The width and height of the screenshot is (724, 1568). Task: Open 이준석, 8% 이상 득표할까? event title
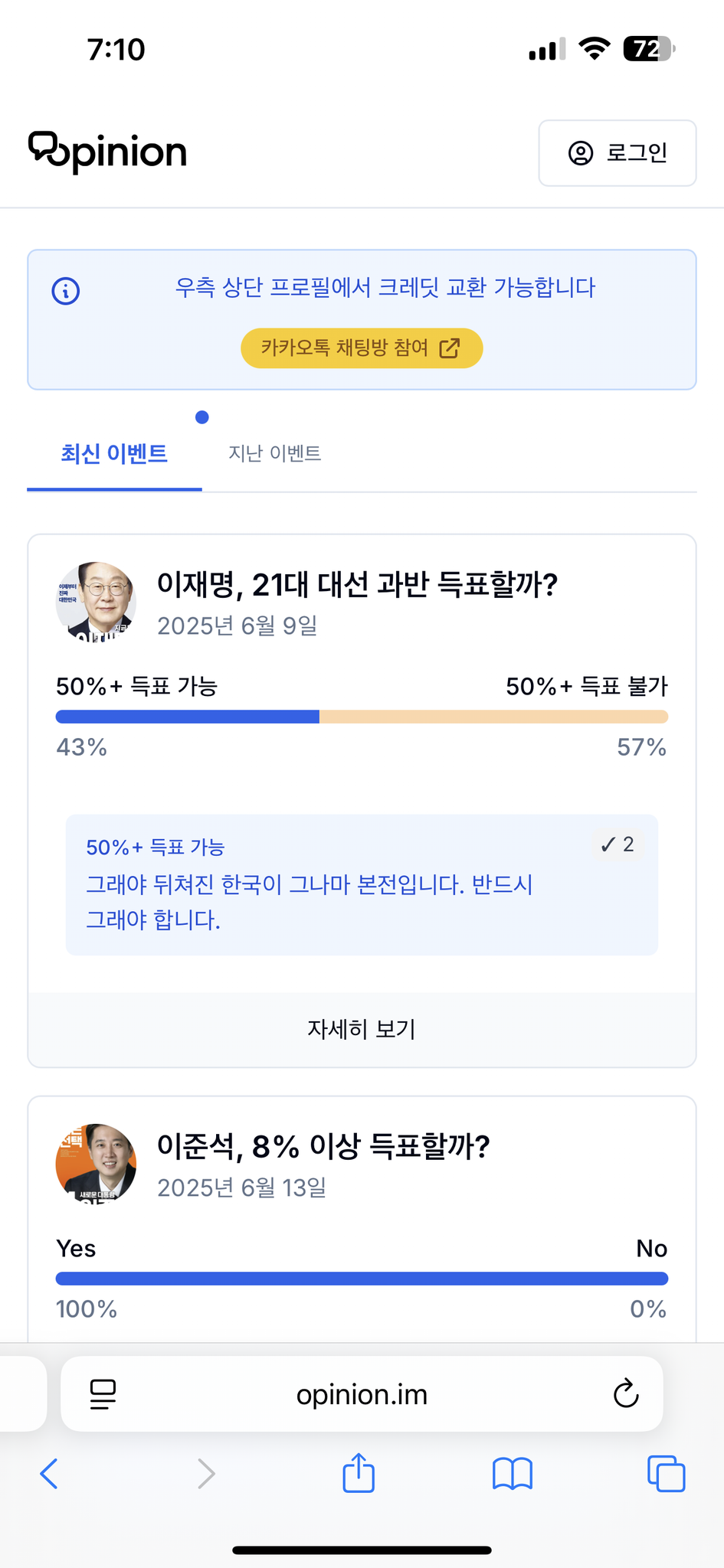click(x=323, y=1147)
